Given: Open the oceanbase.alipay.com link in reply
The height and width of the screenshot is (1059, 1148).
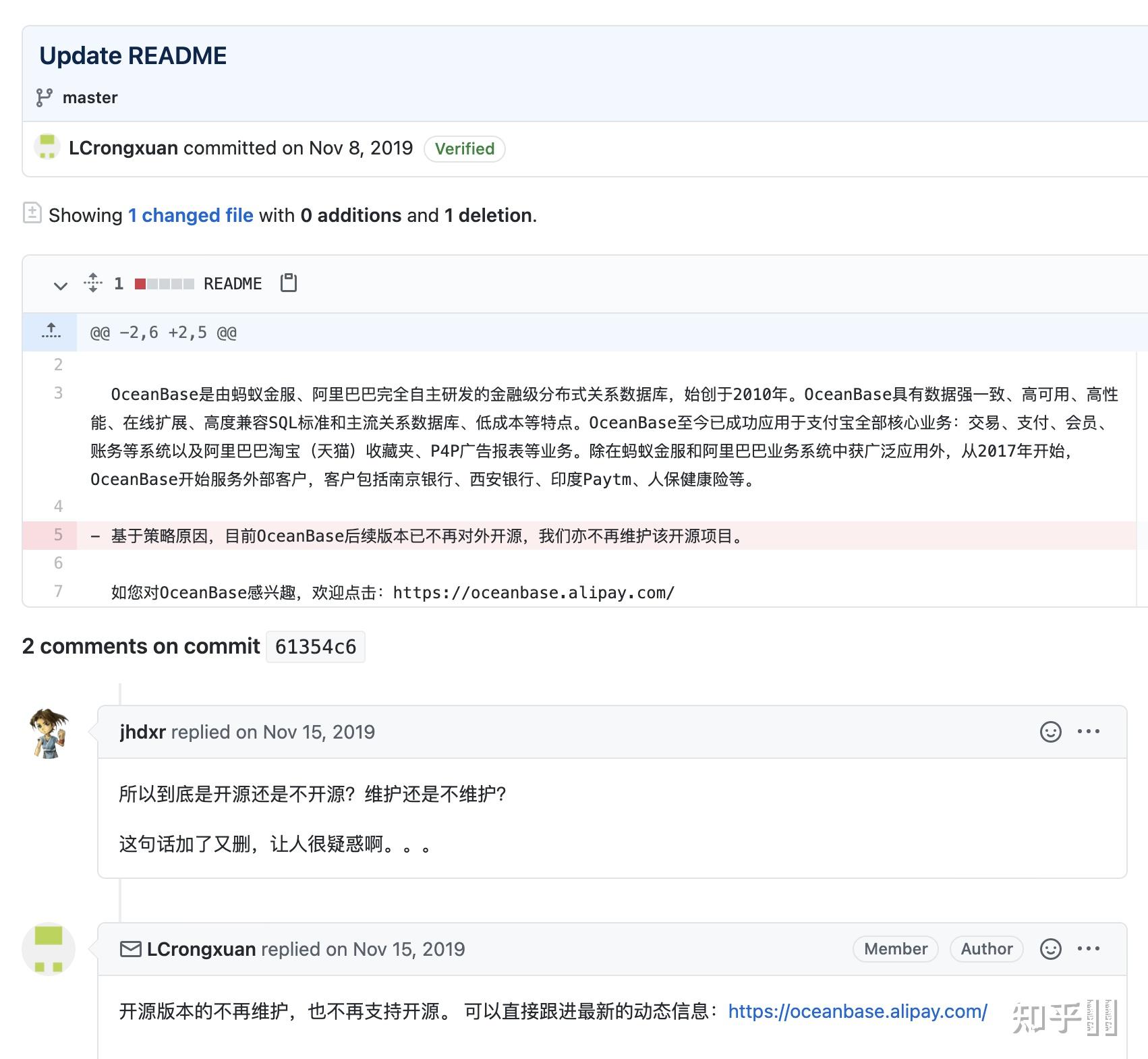Looking at the screenshot, I should (x=857, y=1011).
